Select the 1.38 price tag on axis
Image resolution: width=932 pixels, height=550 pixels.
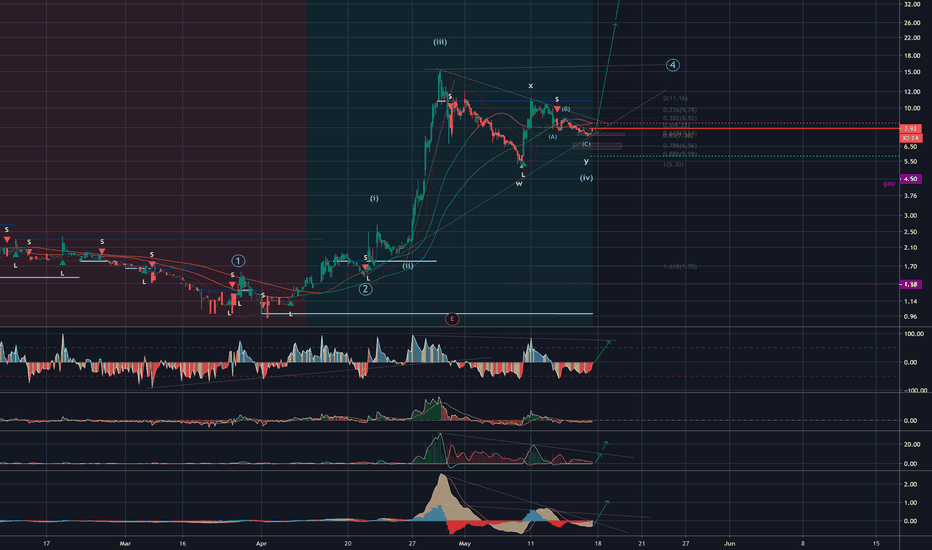pyautogui.click(x=911, y=285)
